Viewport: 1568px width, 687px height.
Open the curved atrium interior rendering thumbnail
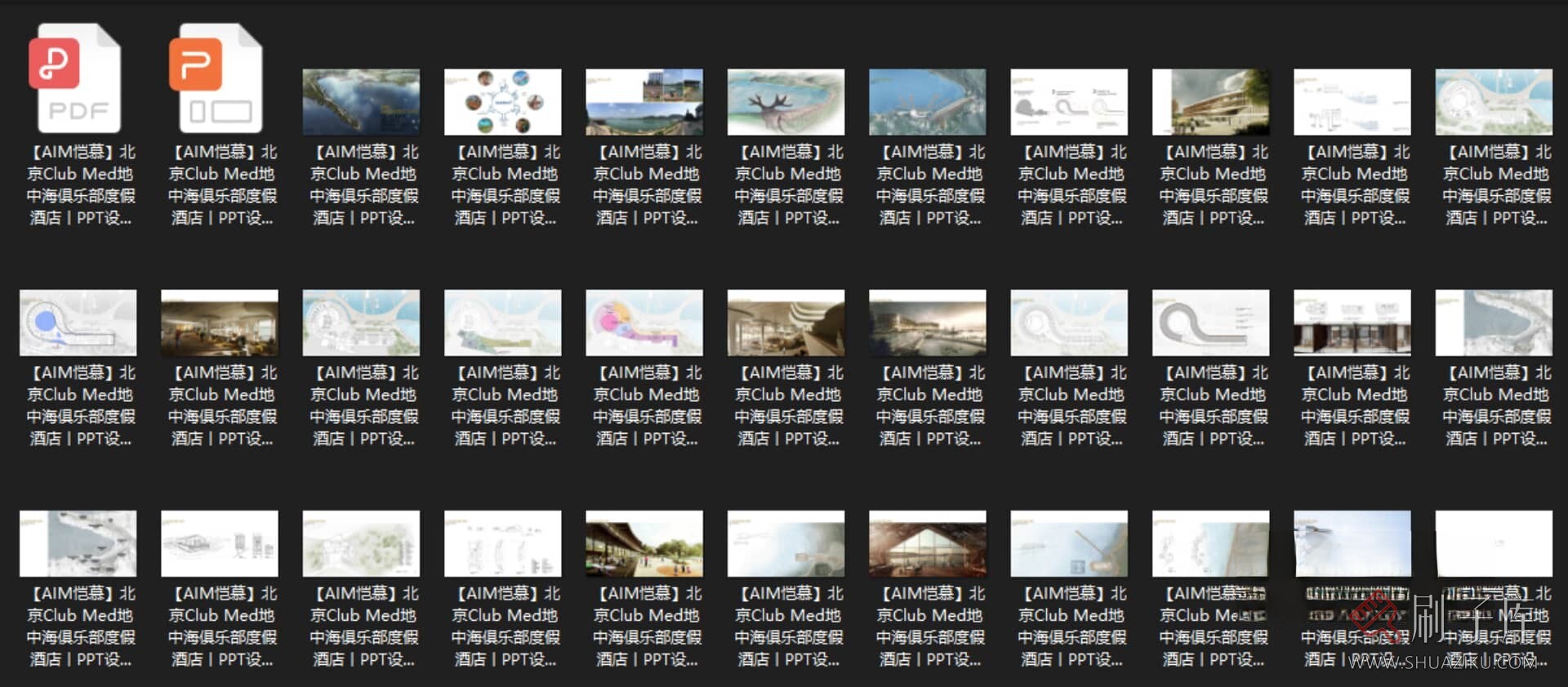pyautogui.click(x=786, y=323)
